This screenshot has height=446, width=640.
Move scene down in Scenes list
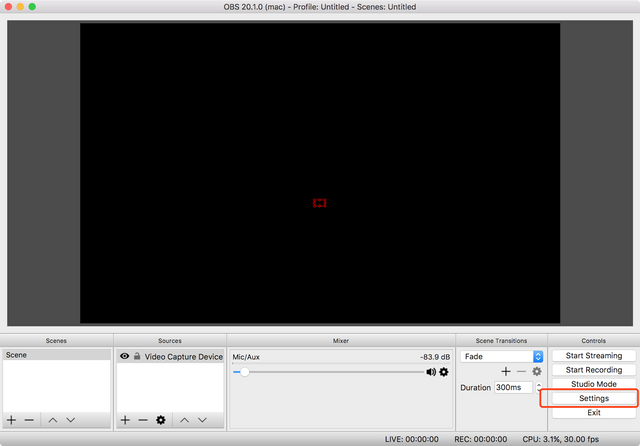(71, 420)
